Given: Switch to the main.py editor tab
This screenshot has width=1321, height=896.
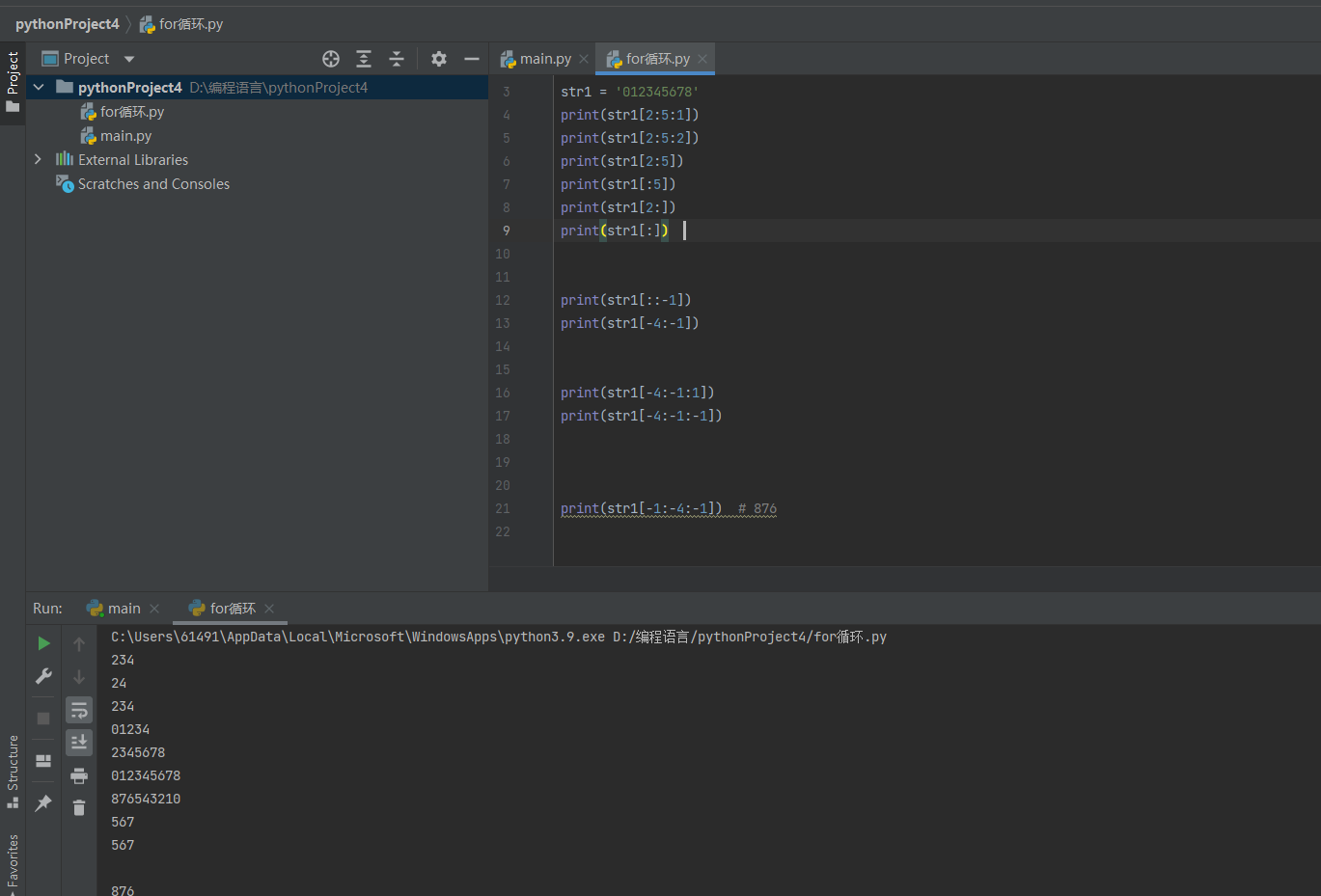Looking at the screenshot, I should [544, 59].
